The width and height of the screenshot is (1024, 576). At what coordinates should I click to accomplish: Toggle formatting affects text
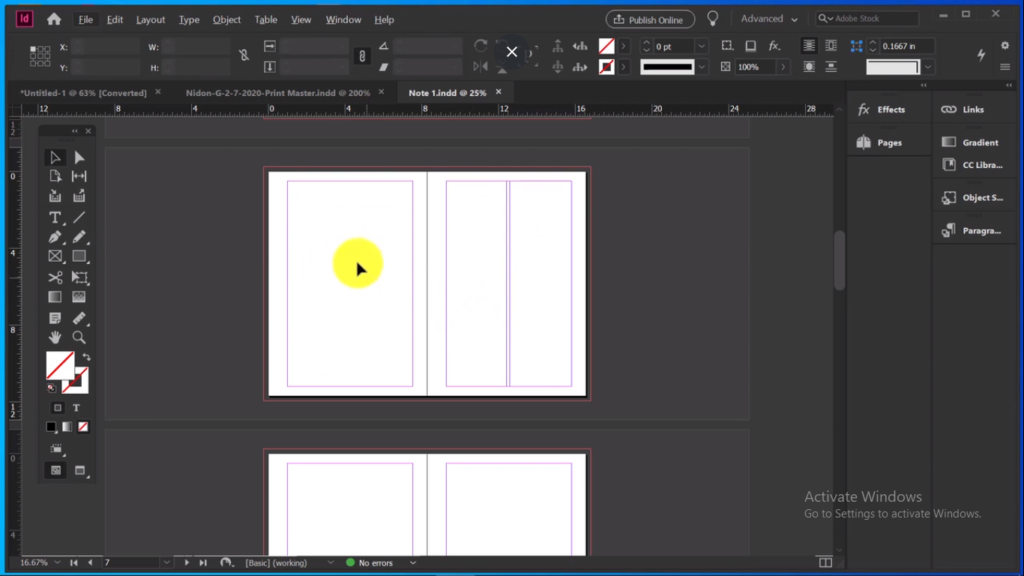pyautogui.click(x=76, y=408)
